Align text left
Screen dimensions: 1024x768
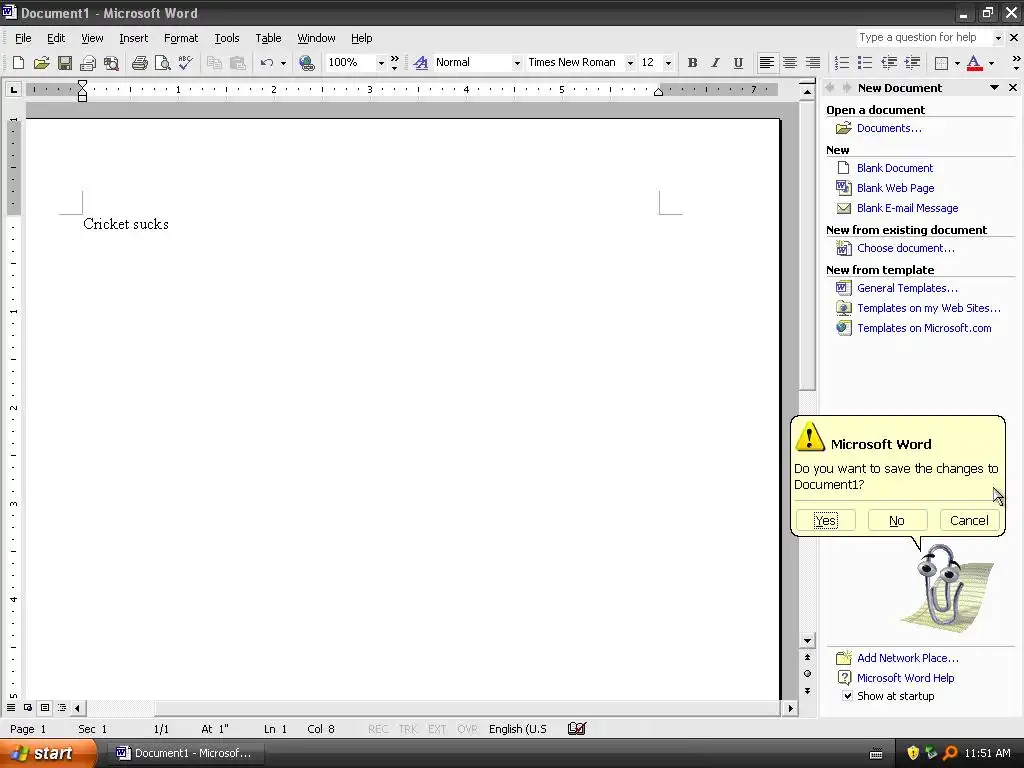tap(767, 63)
